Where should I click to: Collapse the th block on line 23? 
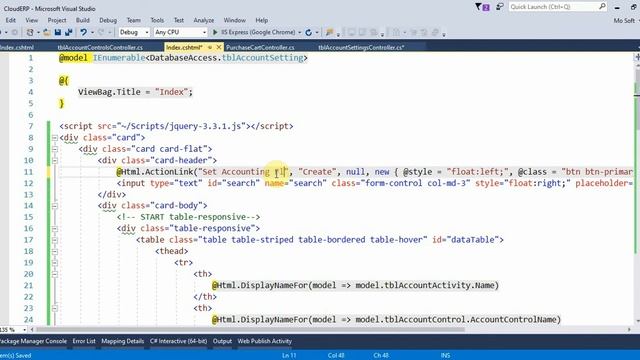tap(55, 309)
